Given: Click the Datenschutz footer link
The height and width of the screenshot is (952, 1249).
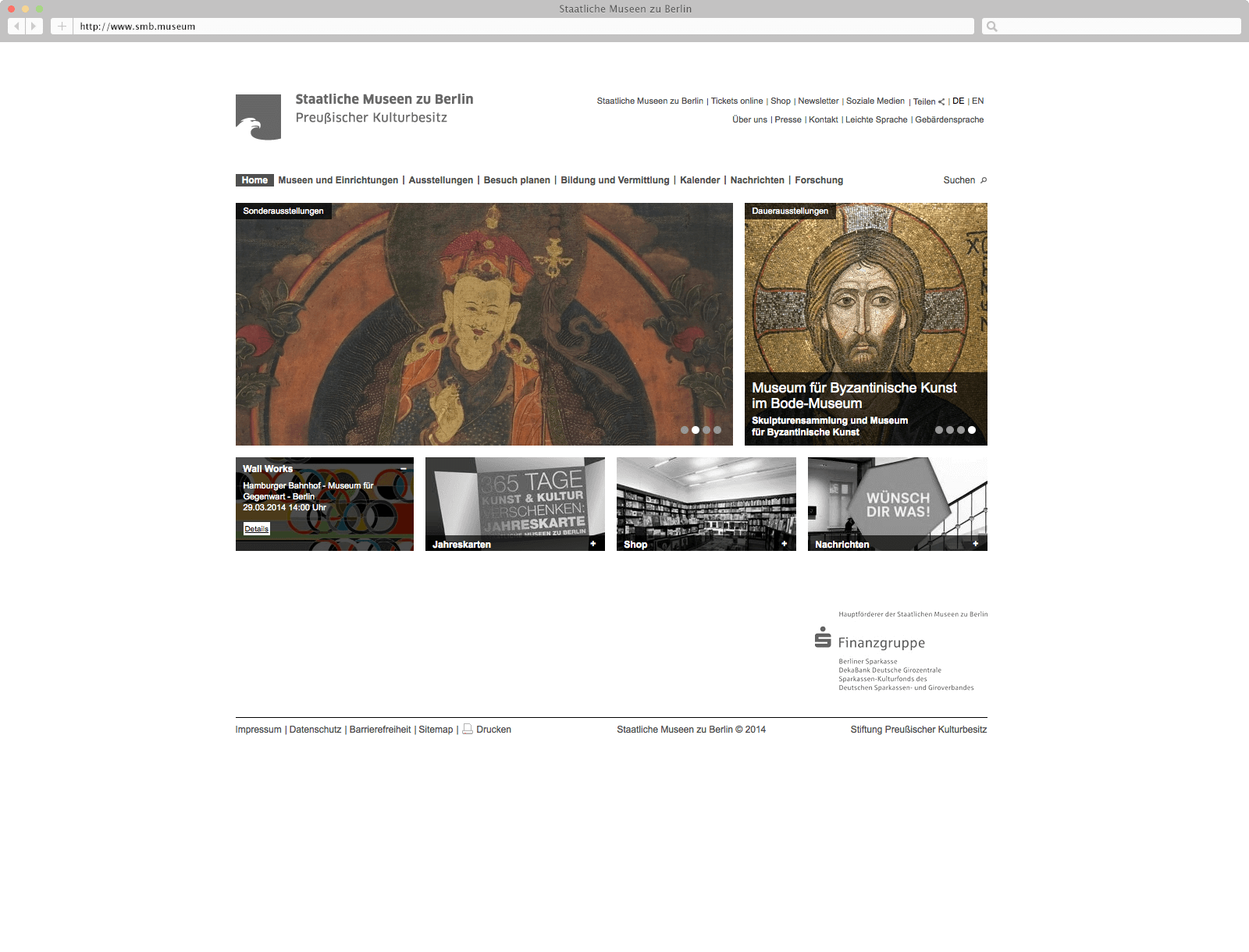Looking at the screenshot, I should (x=315, y=730).
